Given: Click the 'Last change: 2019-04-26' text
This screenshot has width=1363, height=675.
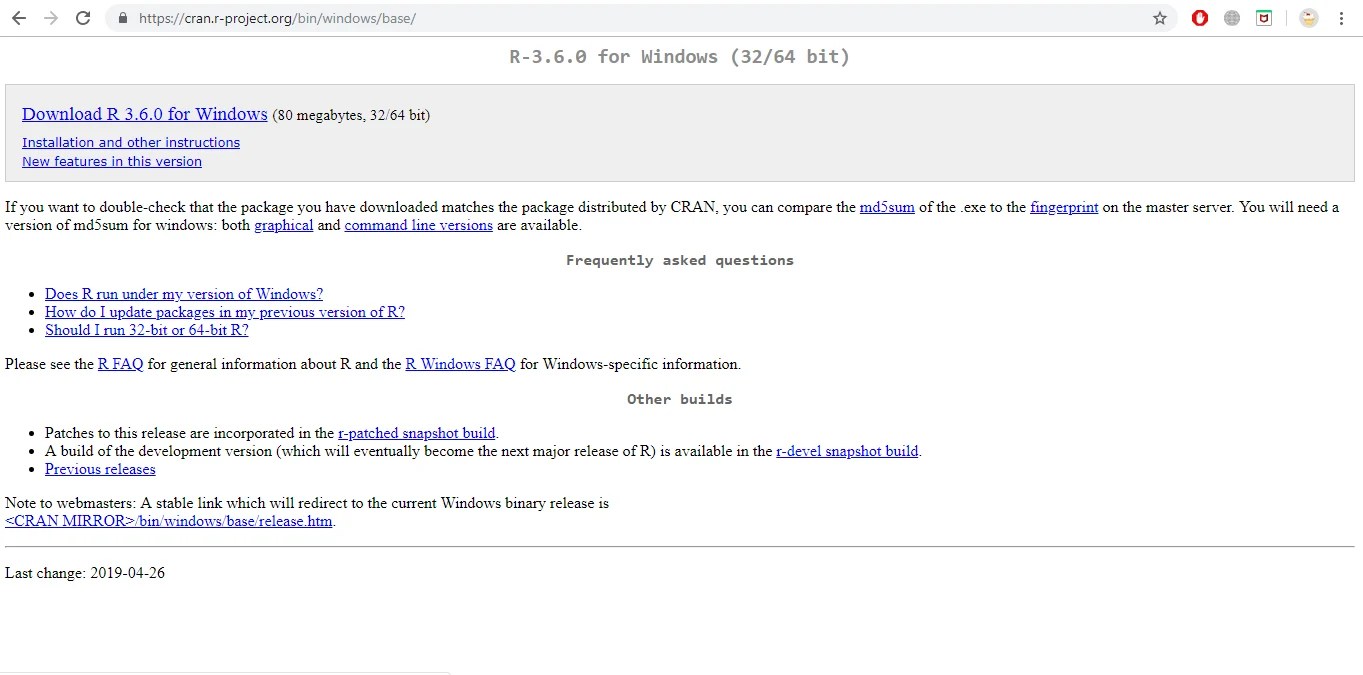Looking at the screenshot, I should click(85, 573).
